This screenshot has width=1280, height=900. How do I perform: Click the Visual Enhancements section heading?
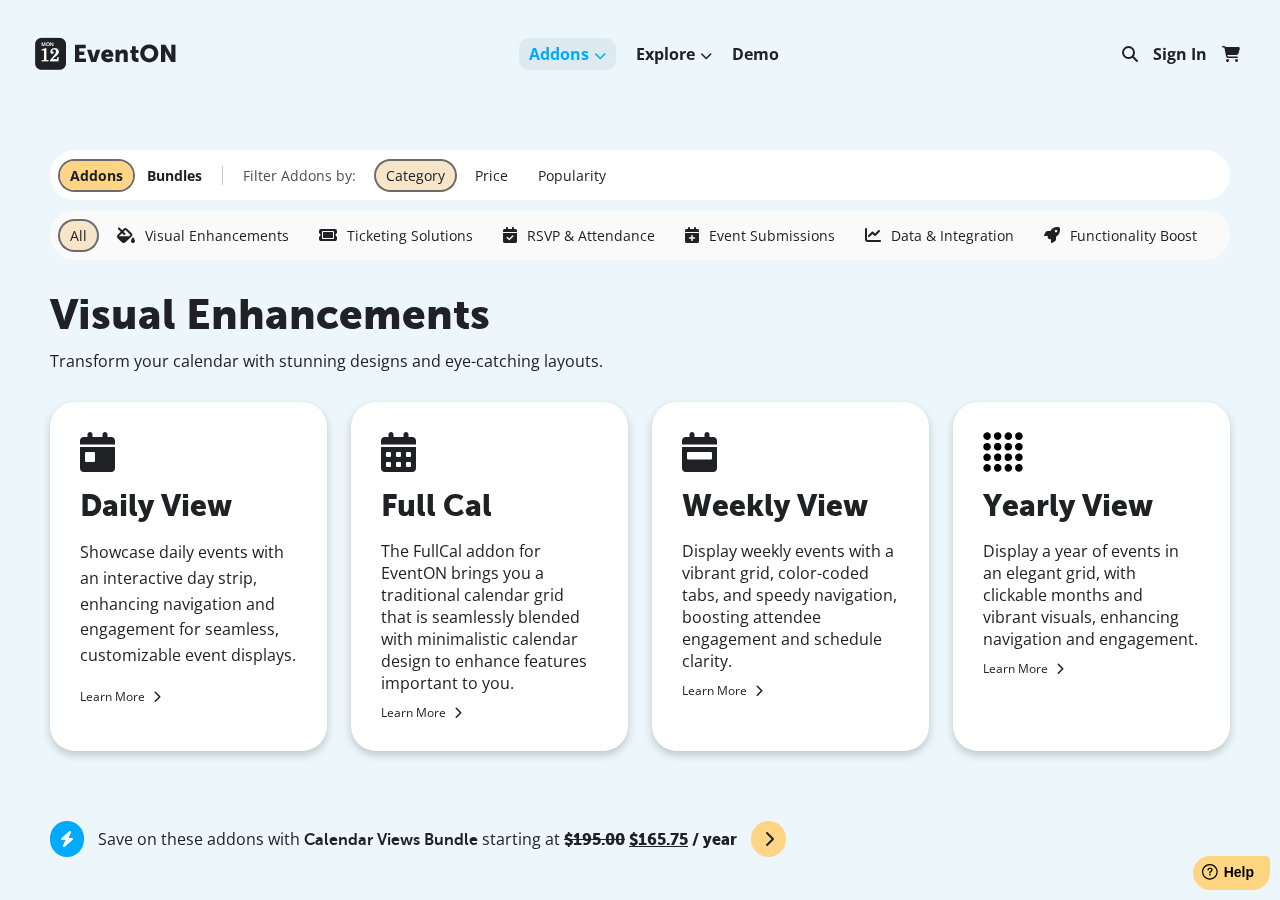point(270,314)
